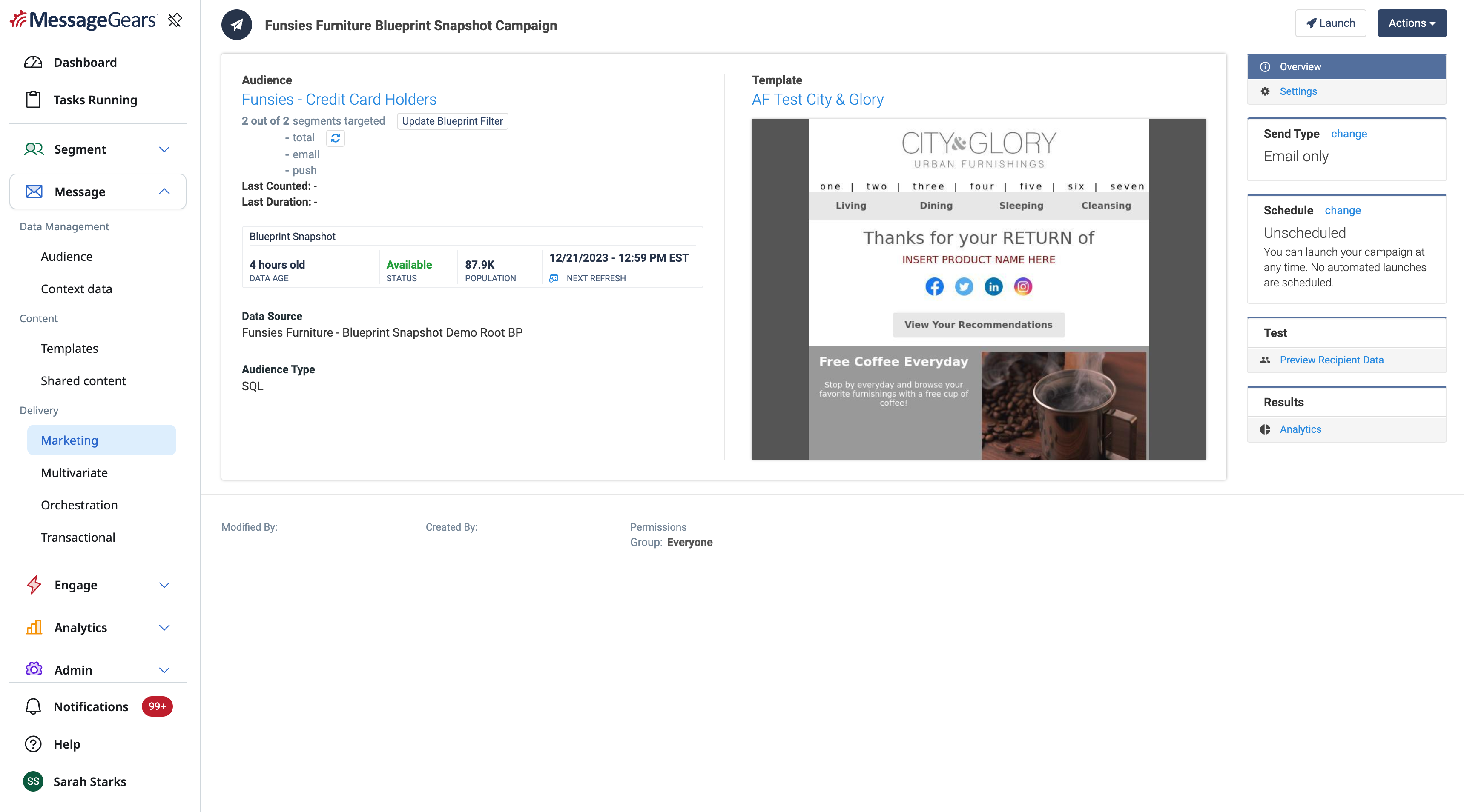This screenshot has width=1464, height=812.
Task: Open Sarah Starks user profile
Action: [x=90, y=781]
